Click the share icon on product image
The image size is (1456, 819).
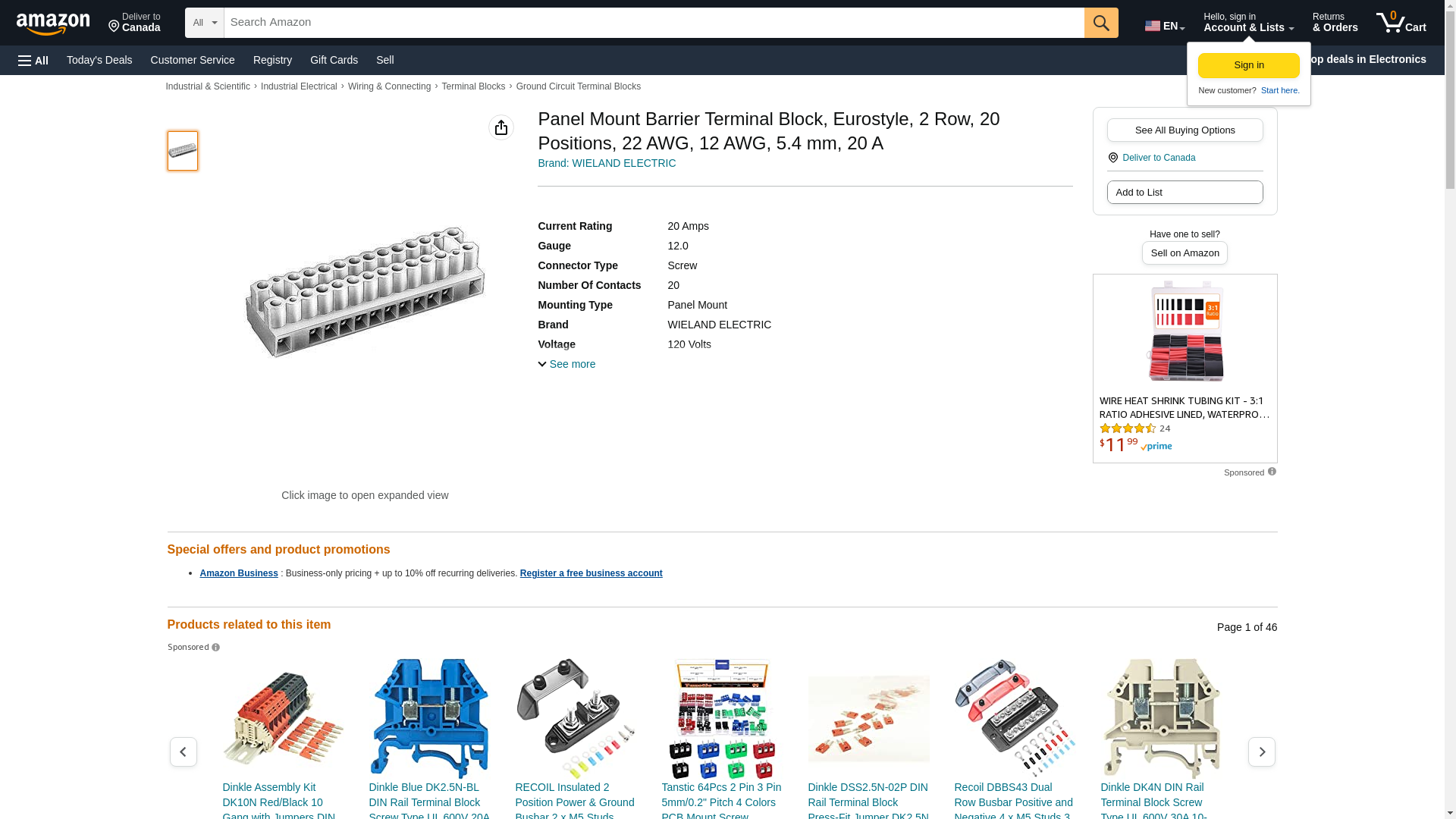tap(500, 127)
